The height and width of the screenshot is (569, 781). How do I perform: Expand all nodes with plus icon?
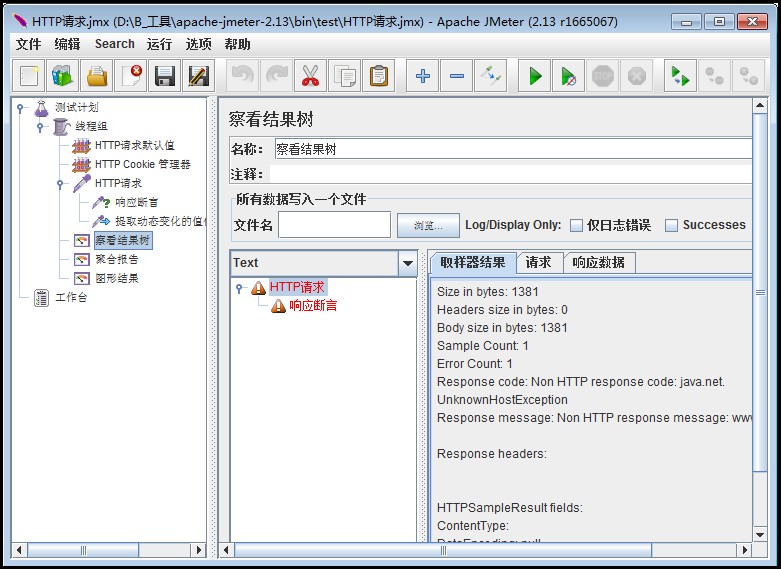pos(422,76)
